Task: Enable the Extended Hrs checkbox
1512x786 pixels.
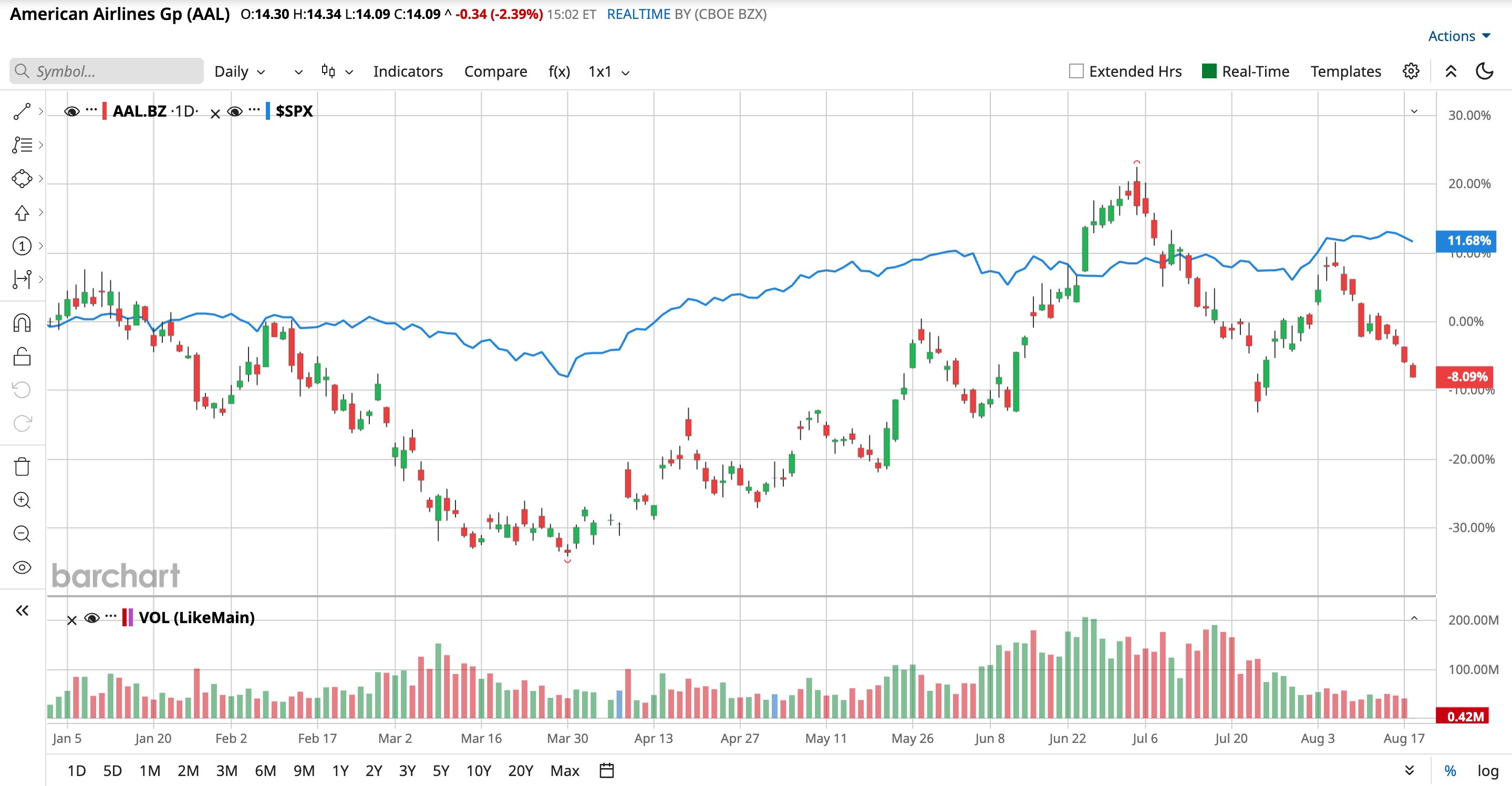Action: [x=1076, y=71]
